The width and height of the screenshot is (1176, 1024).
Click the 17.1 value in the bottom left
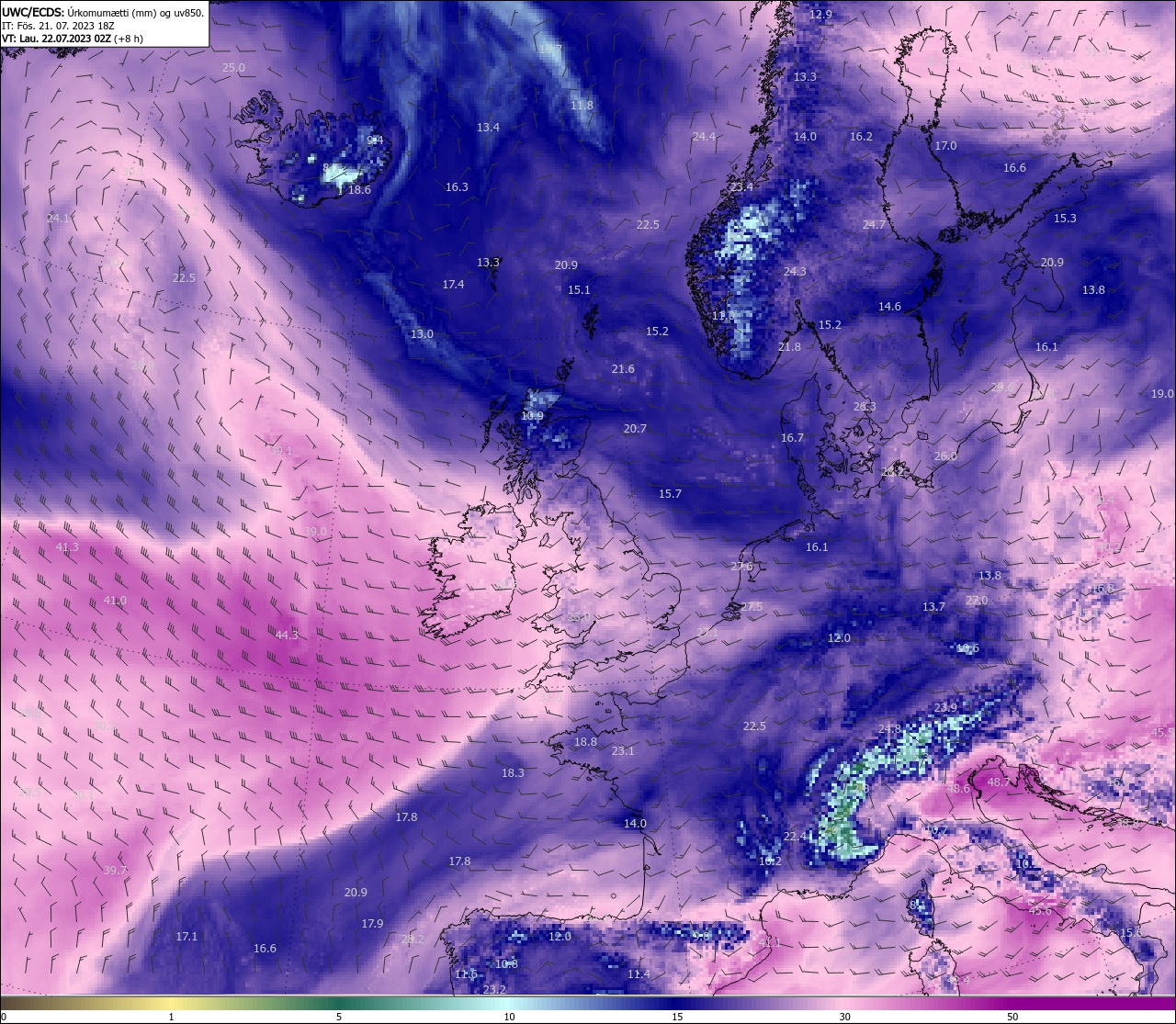pyautogui.click(x=187, y=936)
